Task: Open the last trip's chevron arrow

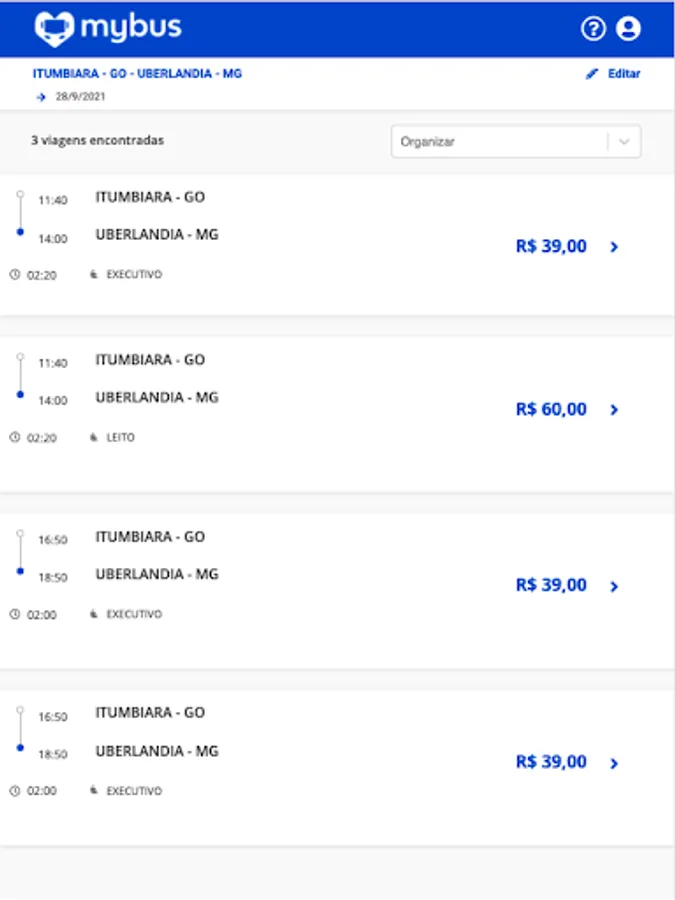Action: click(614, 764)
